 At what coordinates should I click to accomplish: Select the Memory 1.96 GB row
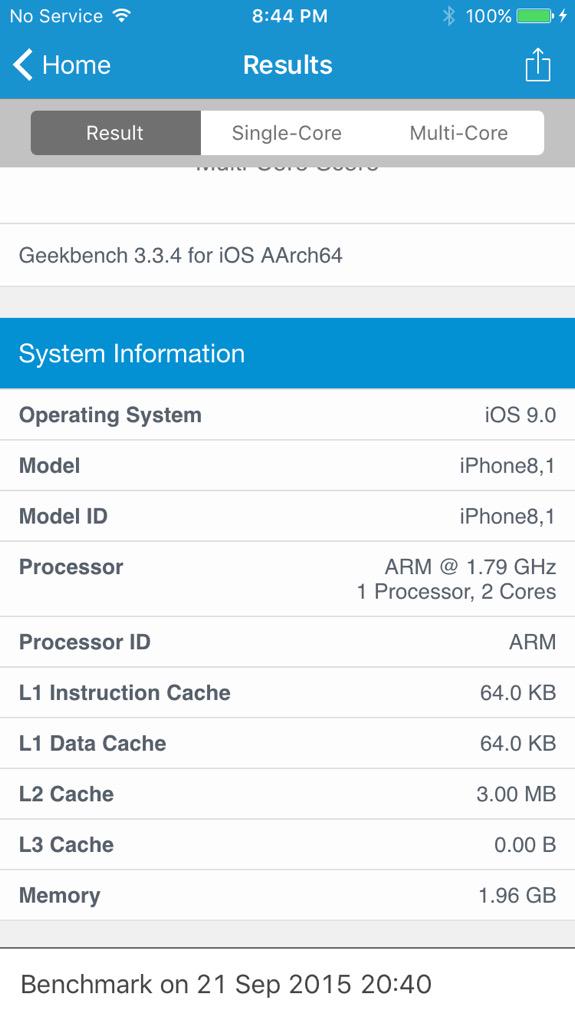[x=288, y=895]
